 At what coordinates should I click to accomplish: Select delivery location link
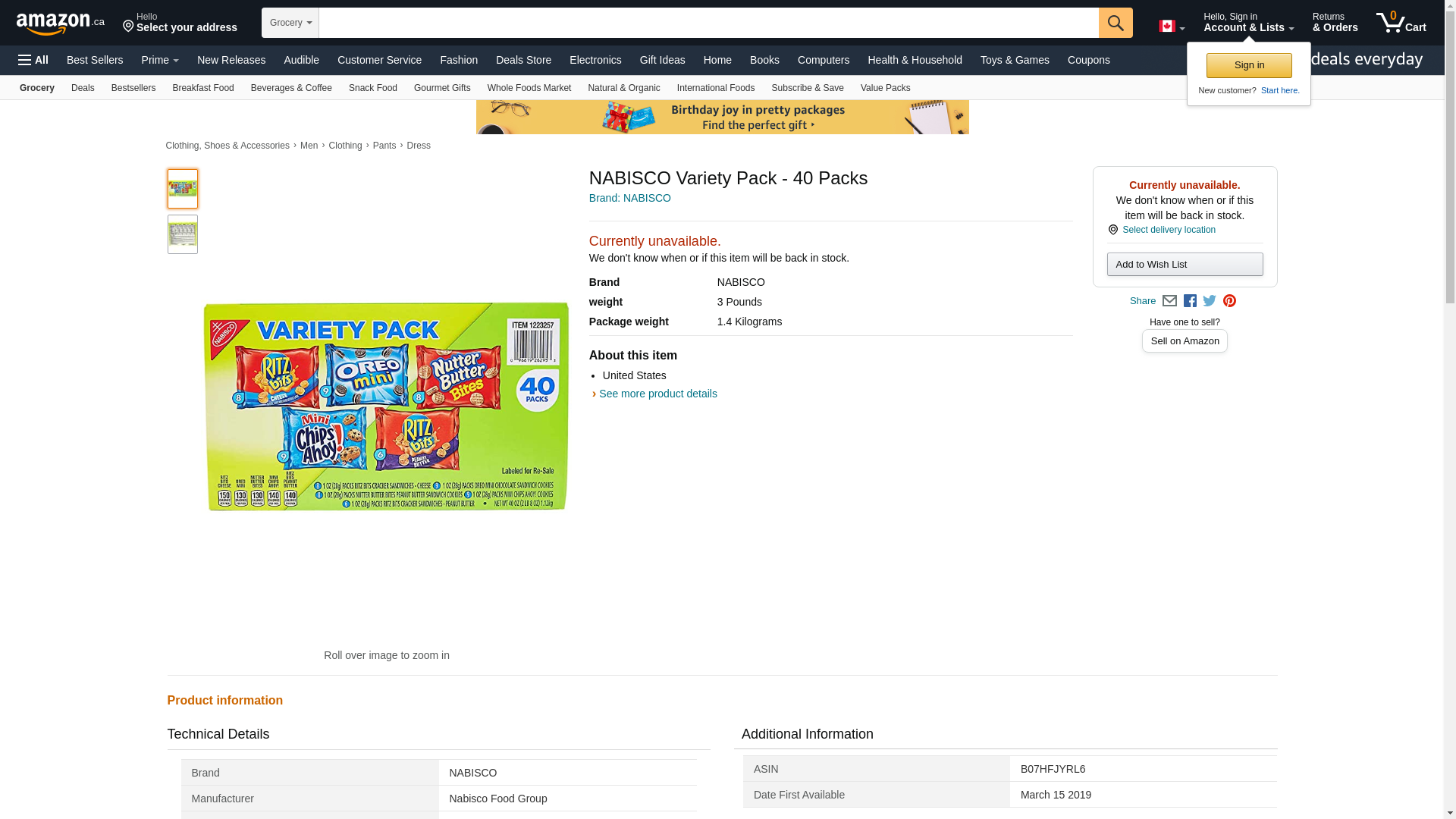(x=1169, y=230)
